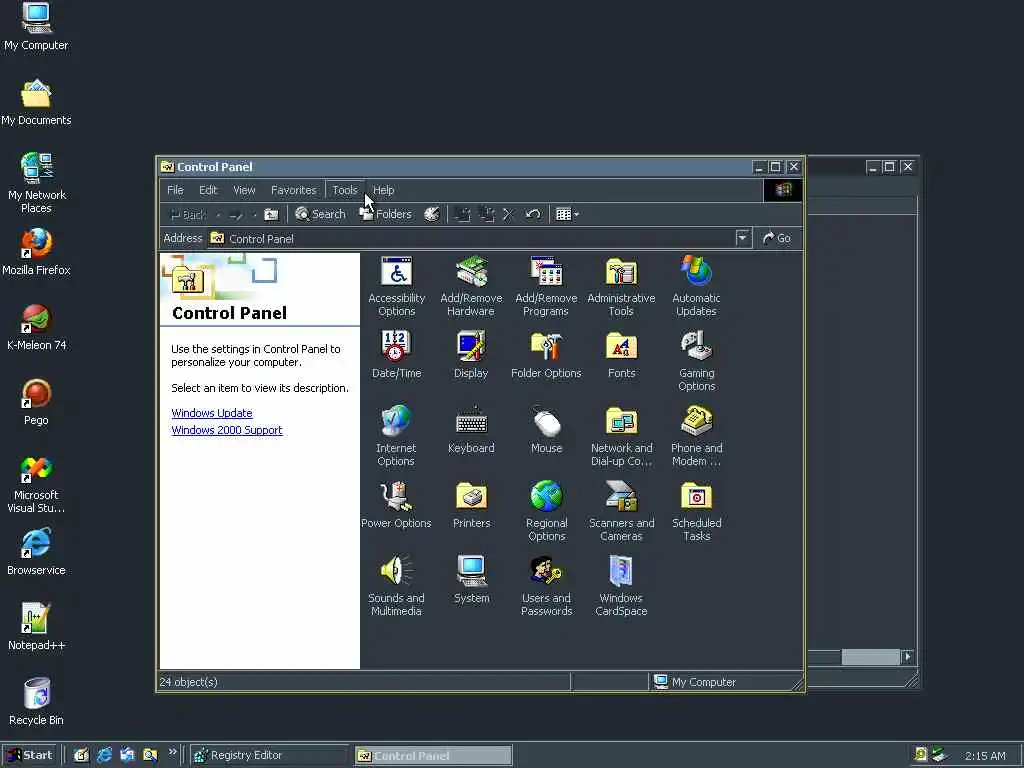Open the Edit menu
Screen dimensions: 1024x768
[x=208, y=190]
